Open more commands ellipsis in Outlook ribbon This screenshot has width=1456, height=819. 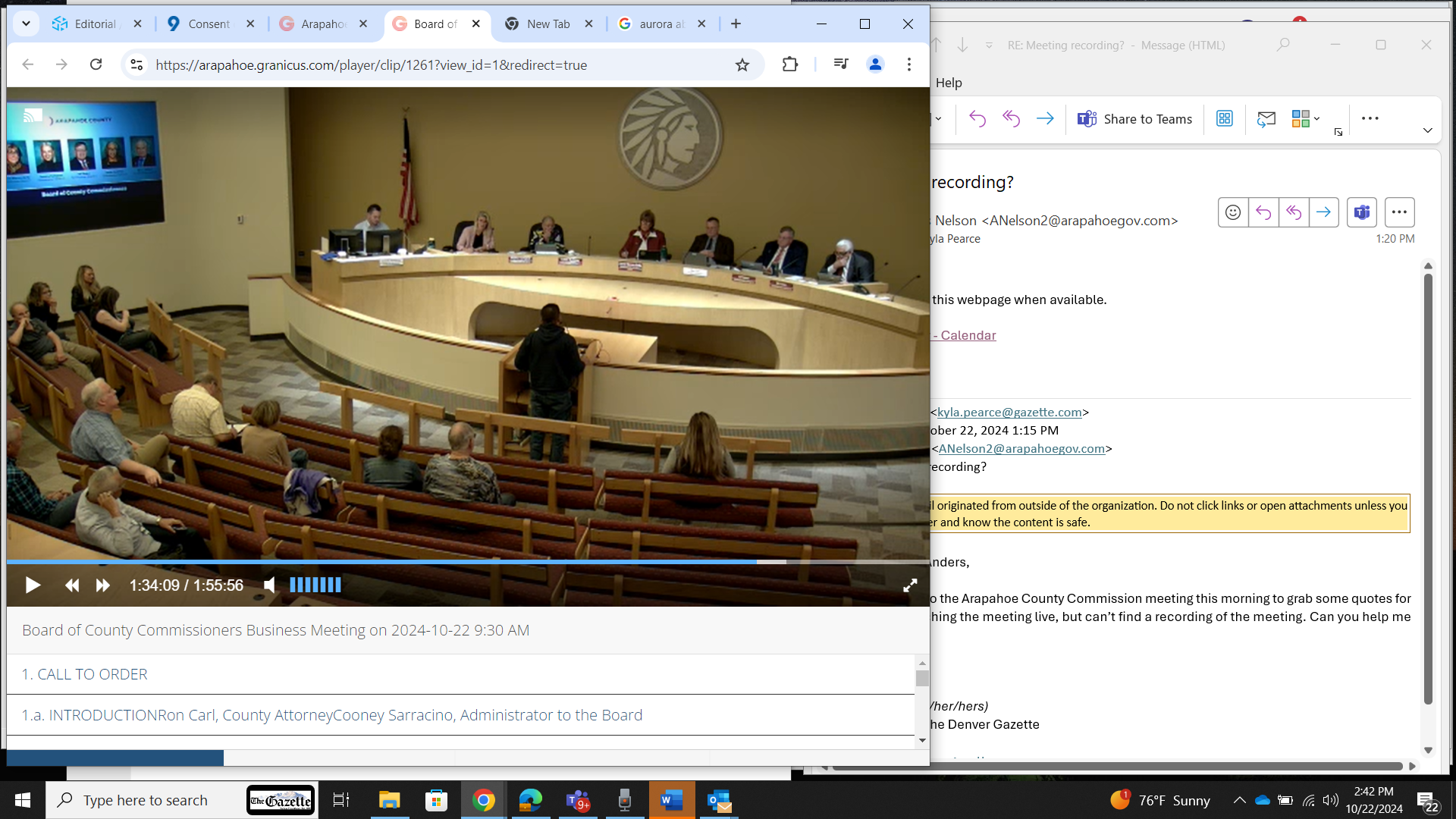[x=1370, y=118]
